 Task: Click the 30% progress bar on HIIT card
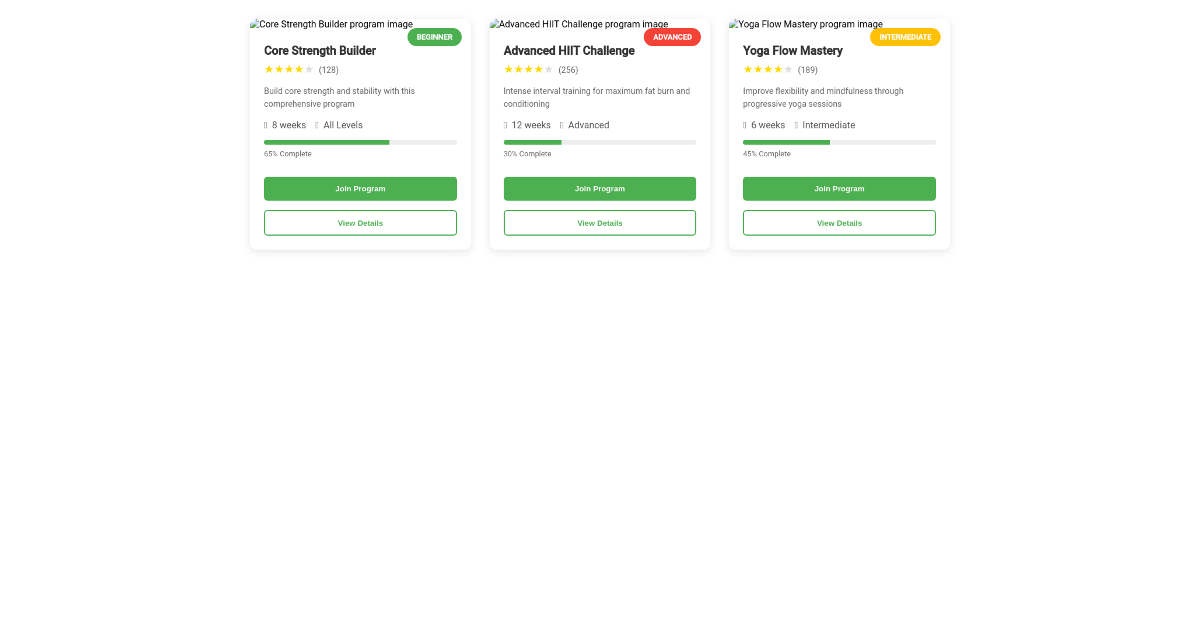(x=599, y=142)
